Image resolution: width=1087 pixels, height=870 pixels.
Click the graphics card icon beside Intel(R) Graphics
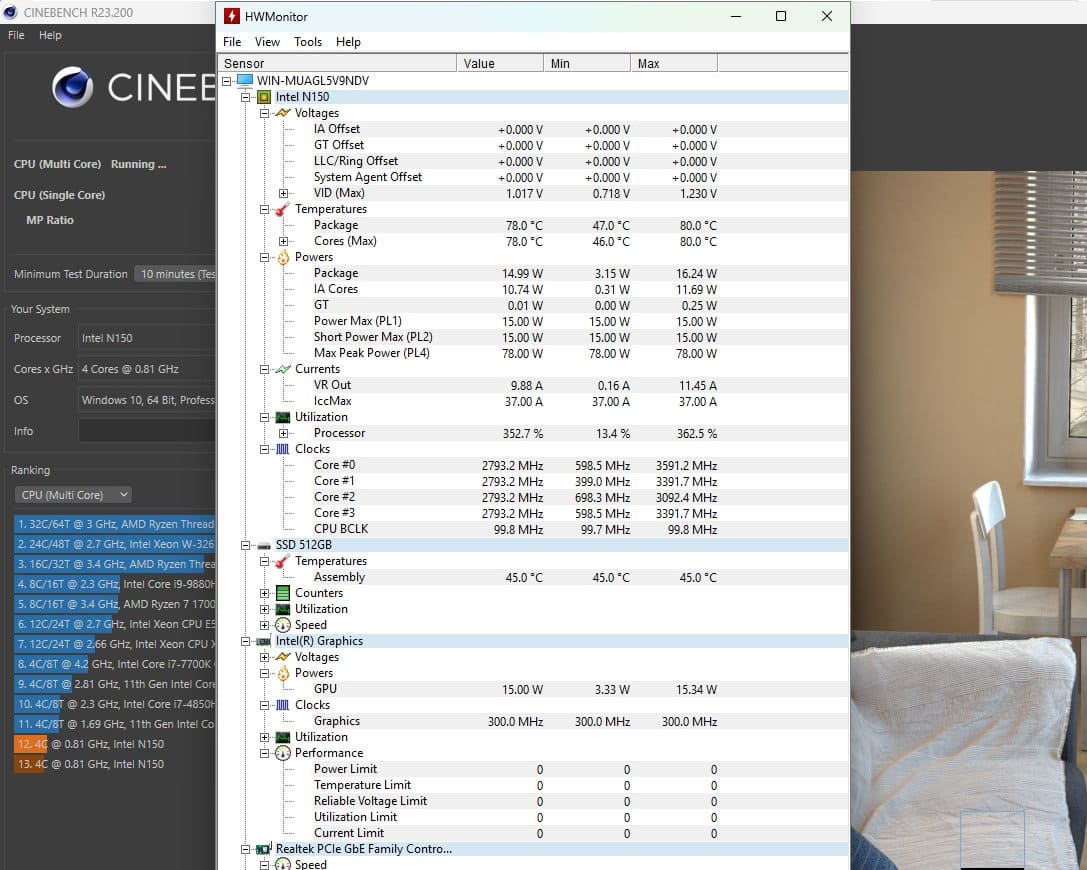tap(263, 641)
